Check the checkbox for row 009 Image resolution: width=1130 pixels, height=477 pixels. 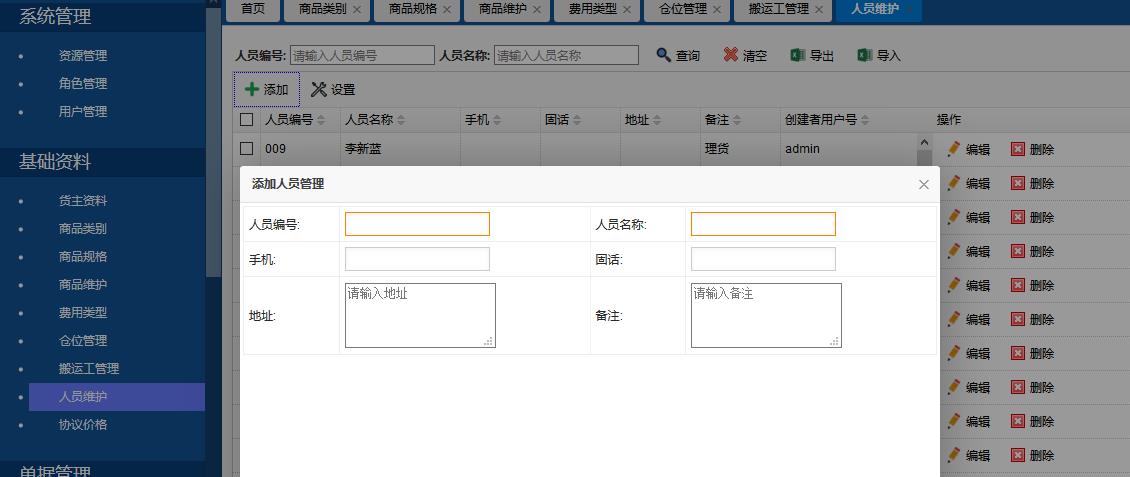pos(247,149)
